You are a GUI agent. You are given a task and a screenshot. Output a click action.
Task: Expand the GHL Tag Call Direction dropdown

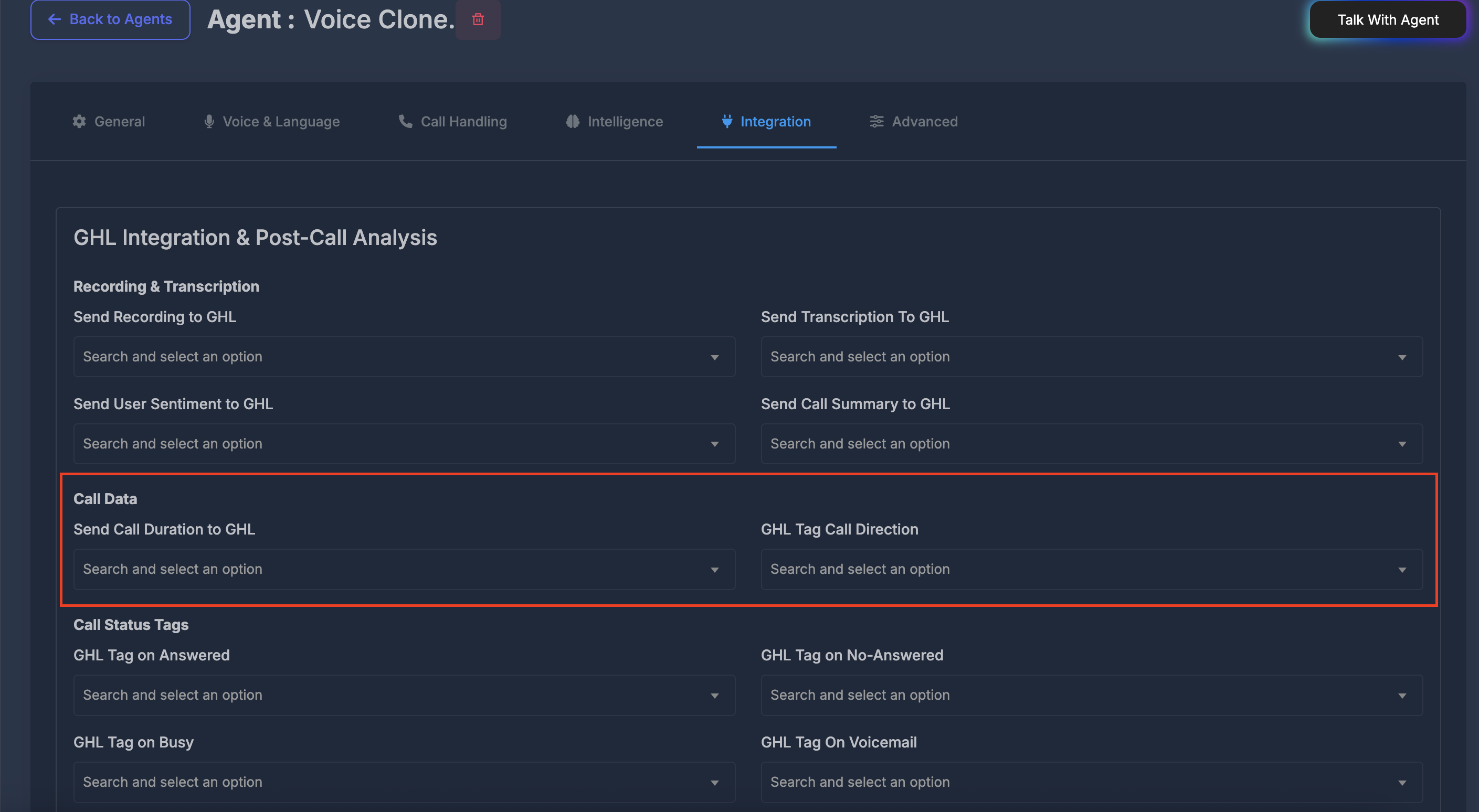[x=1091, y=569]
